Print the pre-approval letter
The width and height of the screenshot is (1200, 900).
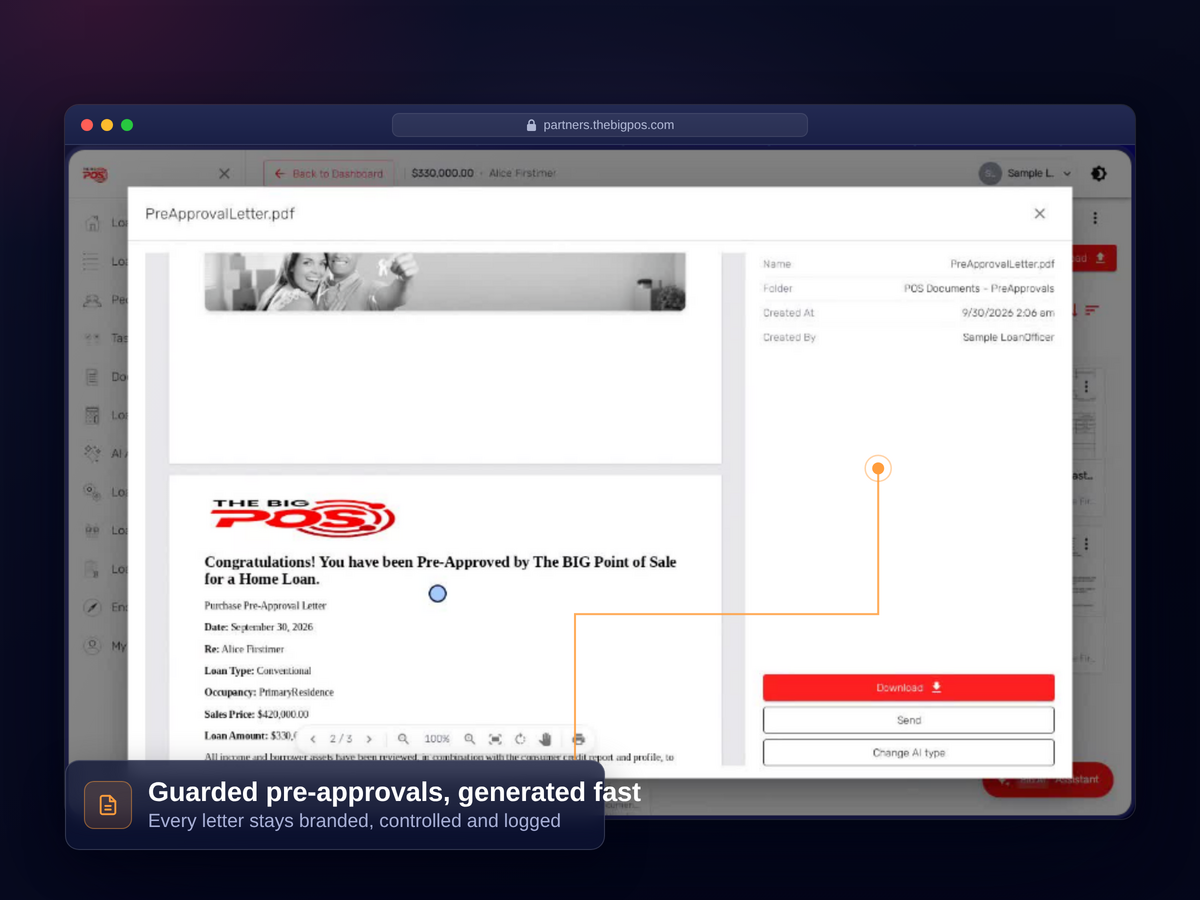(578, 739)
